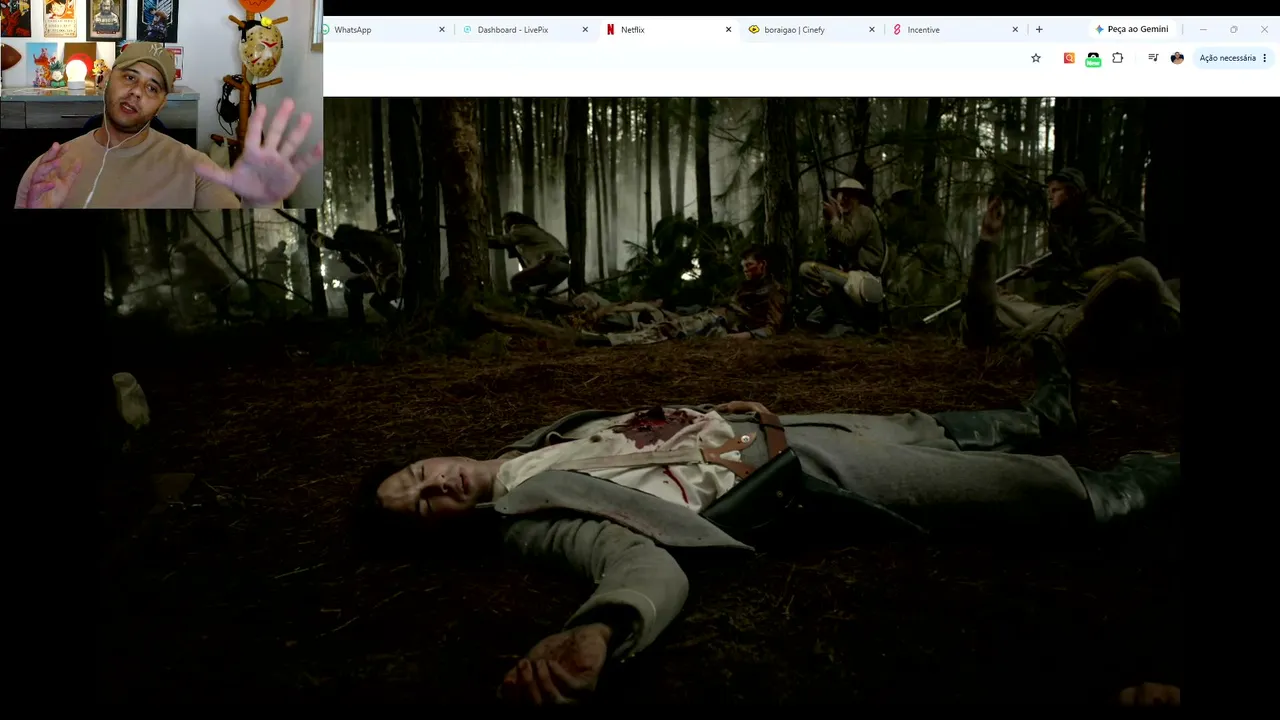This screenshot has height=720, width=1280.
Task: Close the Incentive tab
Action: 1015,30
